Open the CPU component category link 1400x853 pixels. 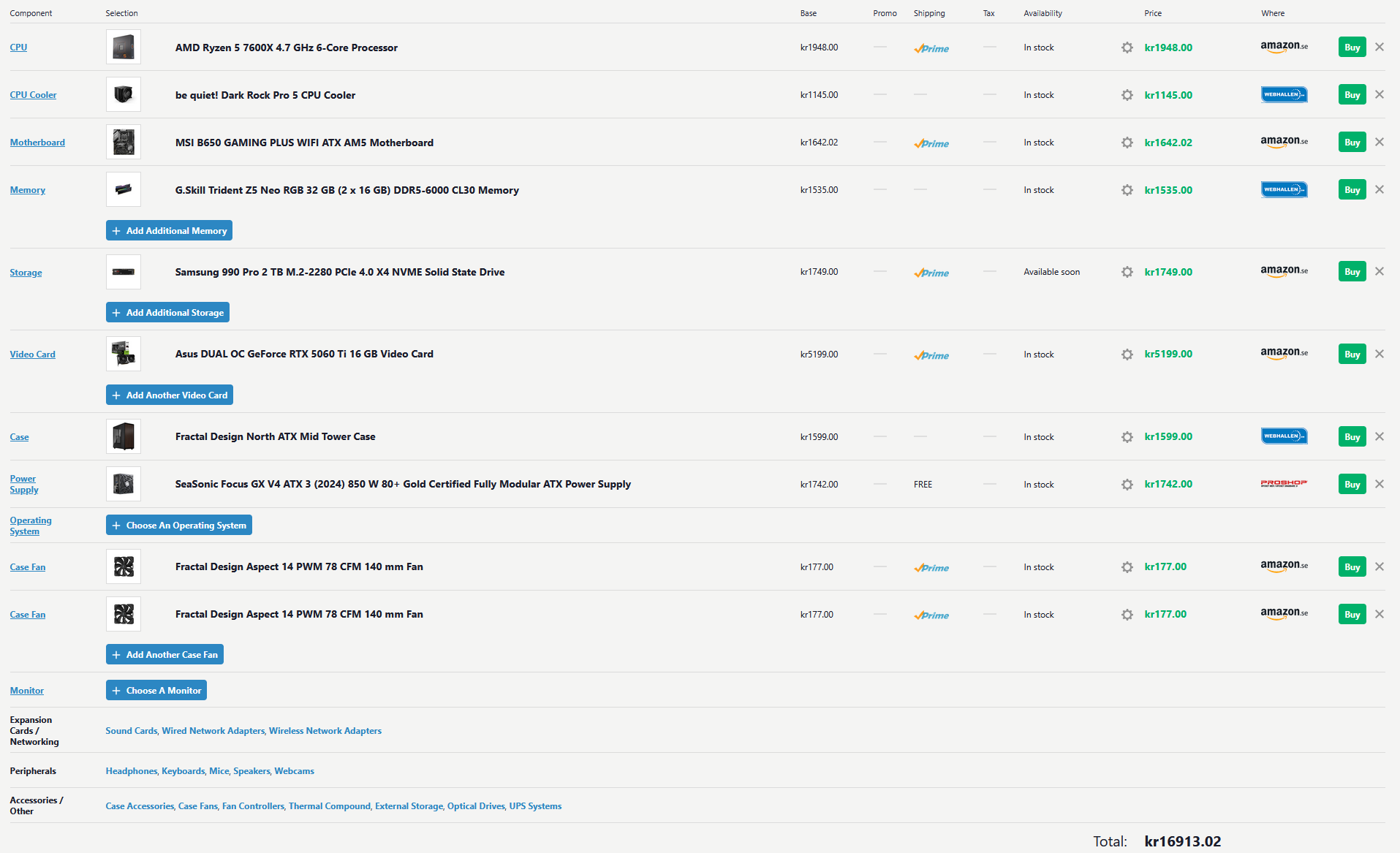pyautogui.click(x=18, y=48)
